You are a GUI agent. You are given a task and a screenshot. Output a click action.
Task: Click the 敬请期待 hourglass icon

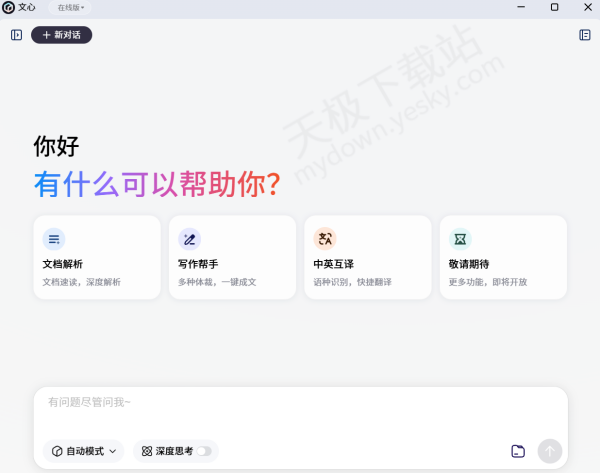point(460,239)
